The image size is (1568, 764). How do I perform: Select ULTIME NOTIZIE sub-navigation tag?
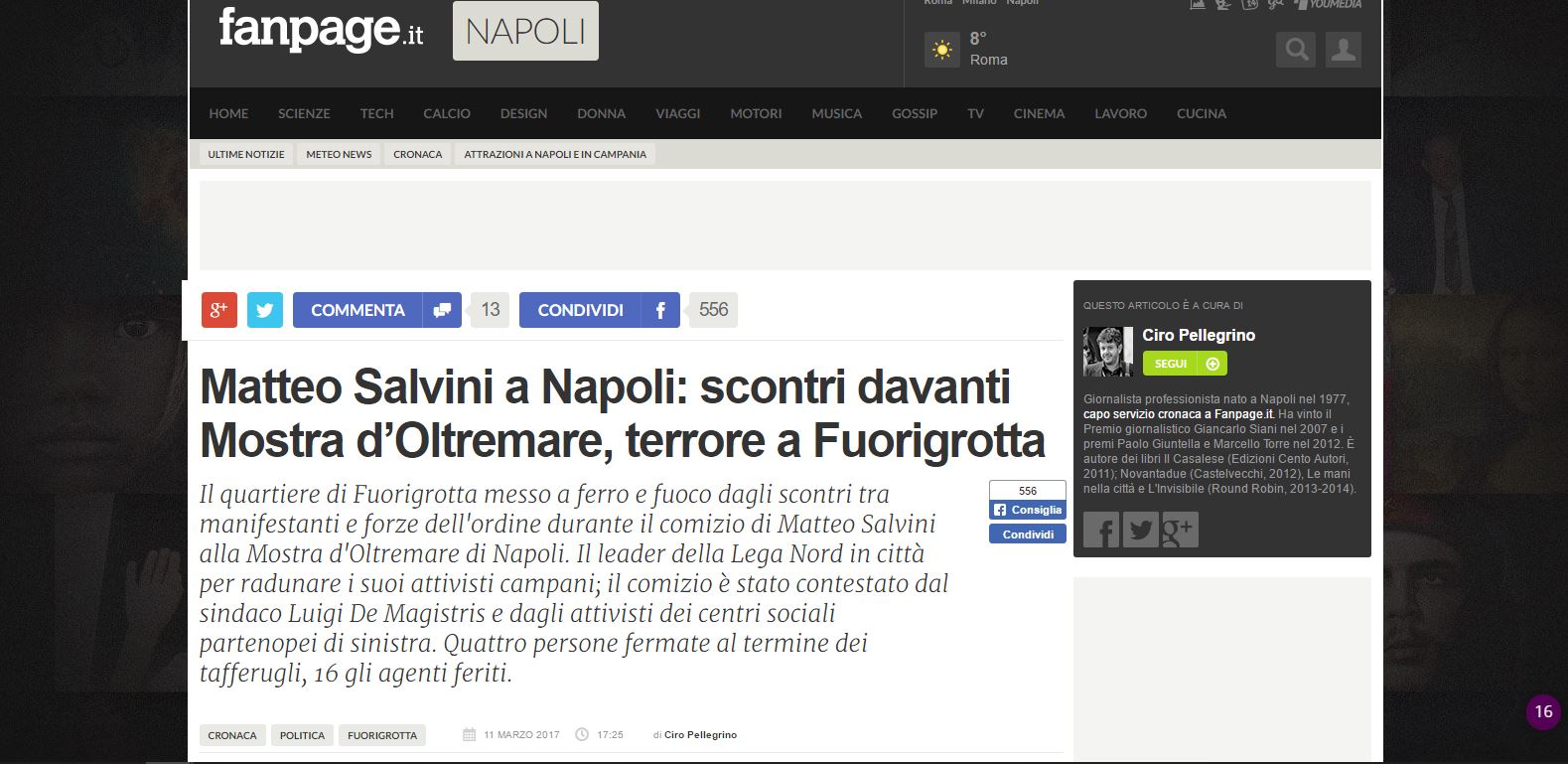(x=245, y=154)
